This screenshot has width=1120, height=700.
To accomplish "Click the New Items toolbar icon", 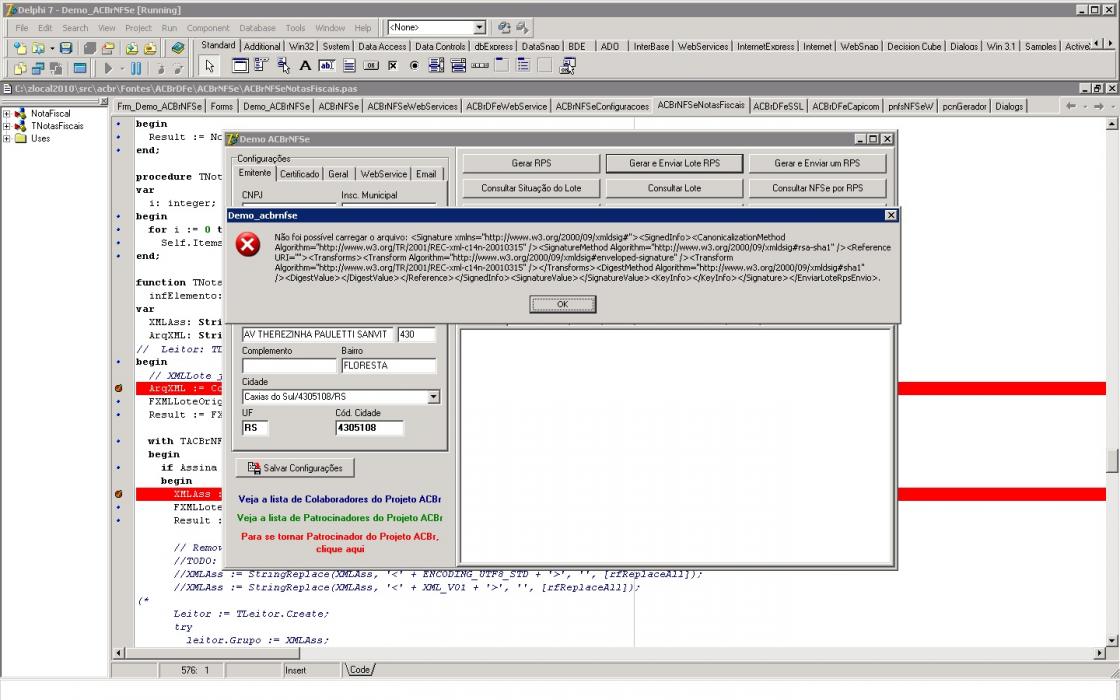I will point(20,48).
